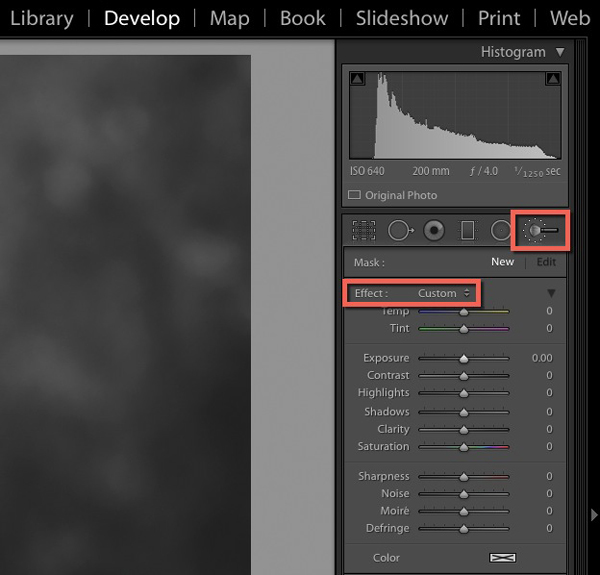This screenshot has width=600, height=575.
Task: Switch to the Develop module
Action: point(142,18)
